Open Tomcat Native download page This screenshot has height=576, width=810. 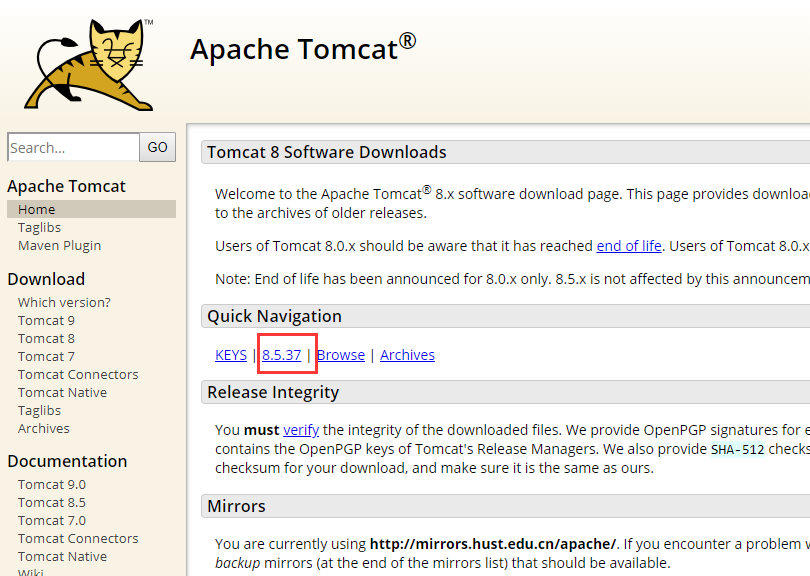click(62, 392)
